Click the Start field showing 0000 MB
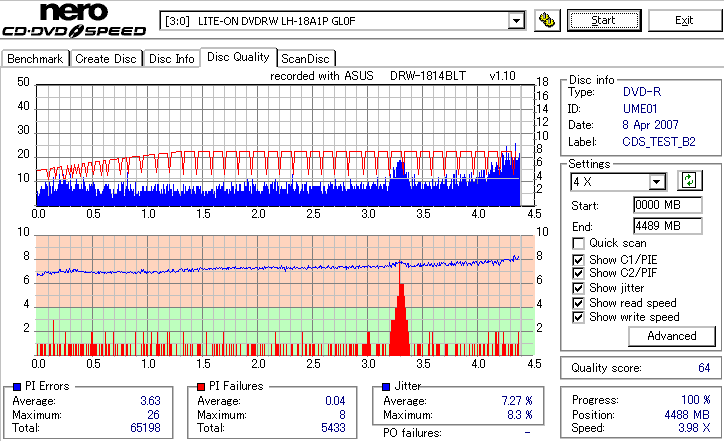The height and width of the screenshot is (441, 724). [x=668, y=205]
